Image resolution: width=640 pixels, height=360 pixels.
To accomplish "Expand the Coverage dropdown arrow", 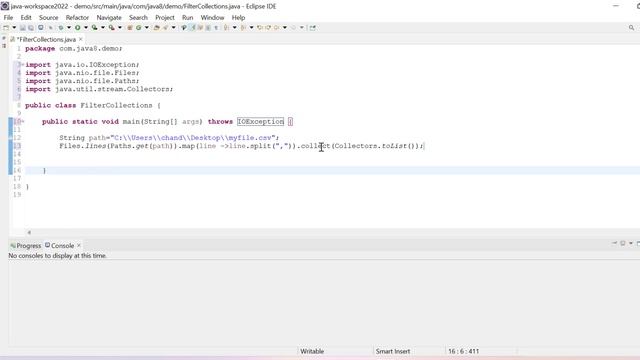I will pos(102,28).
